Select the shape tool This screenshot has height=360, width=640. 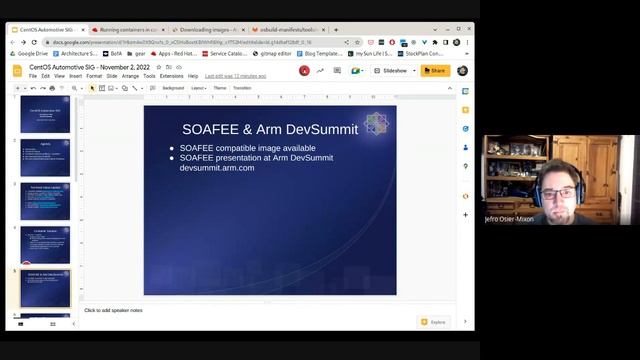(x=125, y=88)
